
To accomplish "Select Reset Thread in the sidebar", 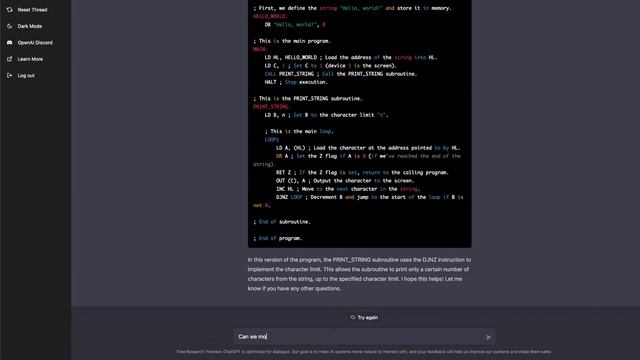I will click(32, 10).
